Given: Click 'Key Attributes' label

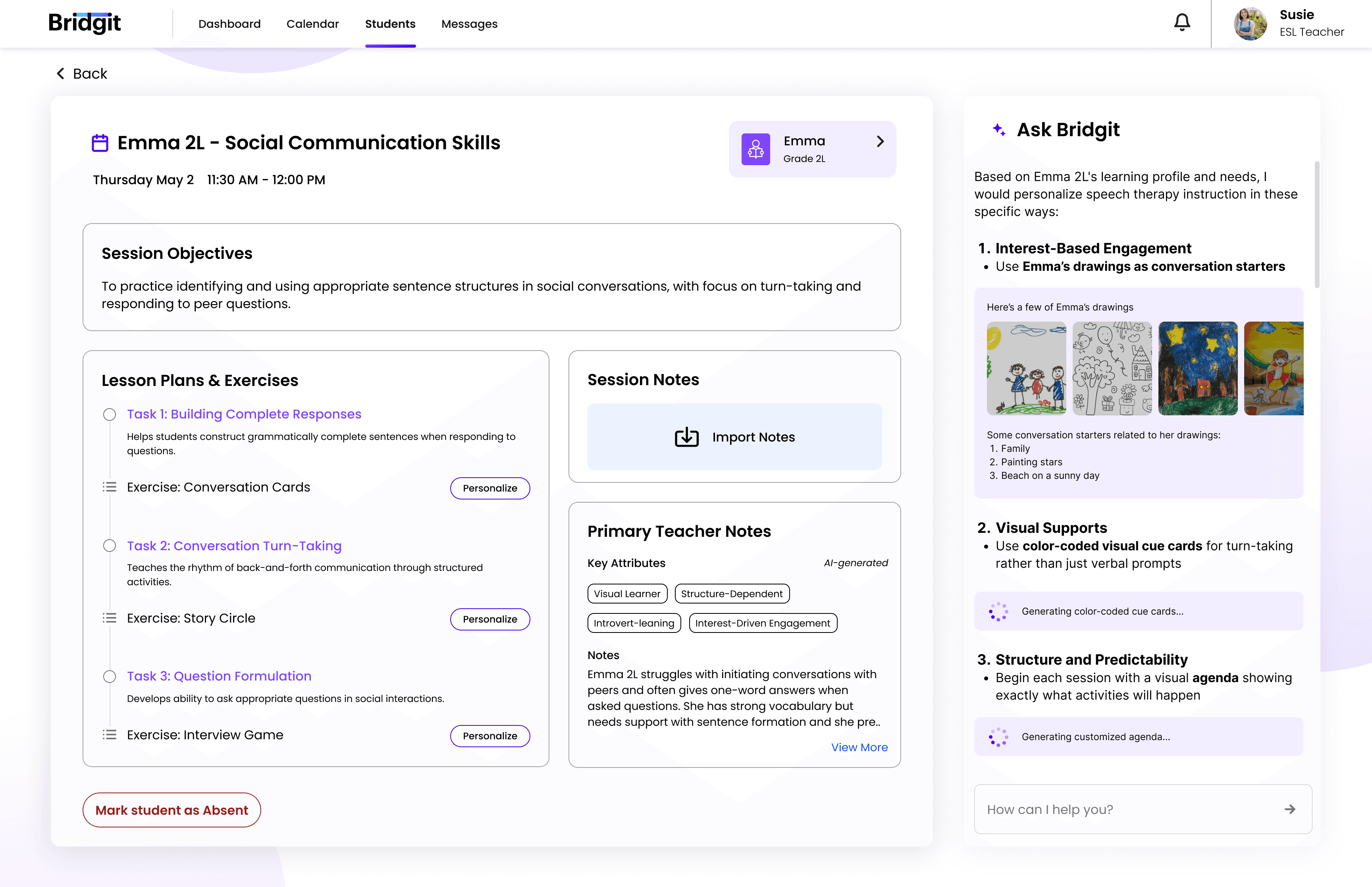Looking at the screenshot, I should coord(626,563).
